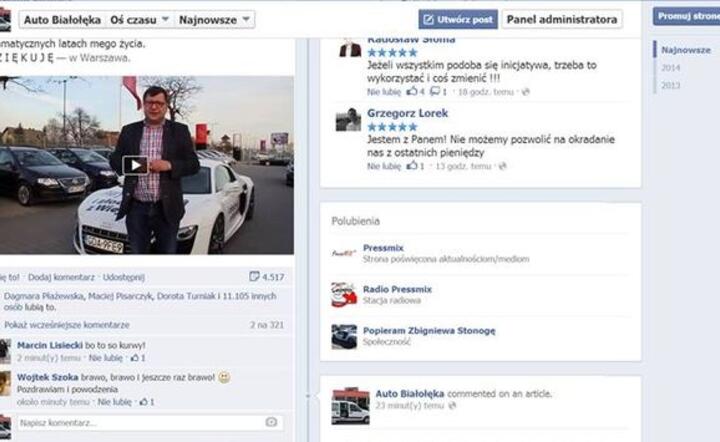Viewport: 720px width, 442px height.
Task: Click Popieram Zbigniewa Stonogę thumbnail
Action: pyautogui.click(x=344, y=336)
